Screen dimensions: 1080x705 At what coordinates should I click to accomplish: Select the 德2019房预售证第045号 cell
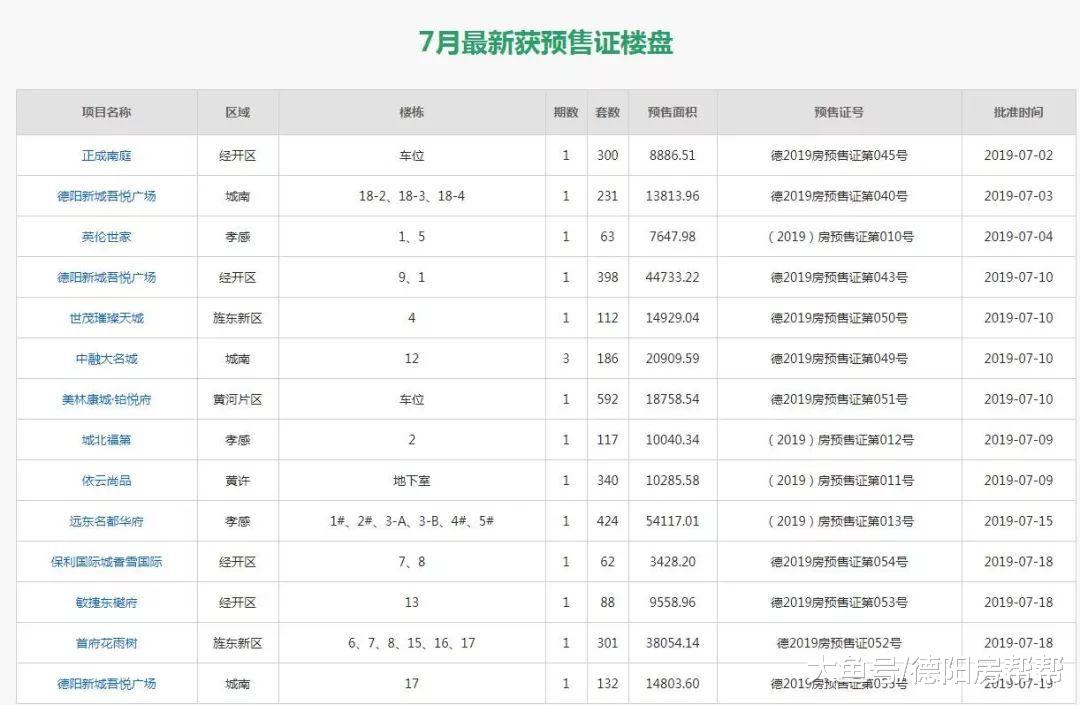point(838,155)
